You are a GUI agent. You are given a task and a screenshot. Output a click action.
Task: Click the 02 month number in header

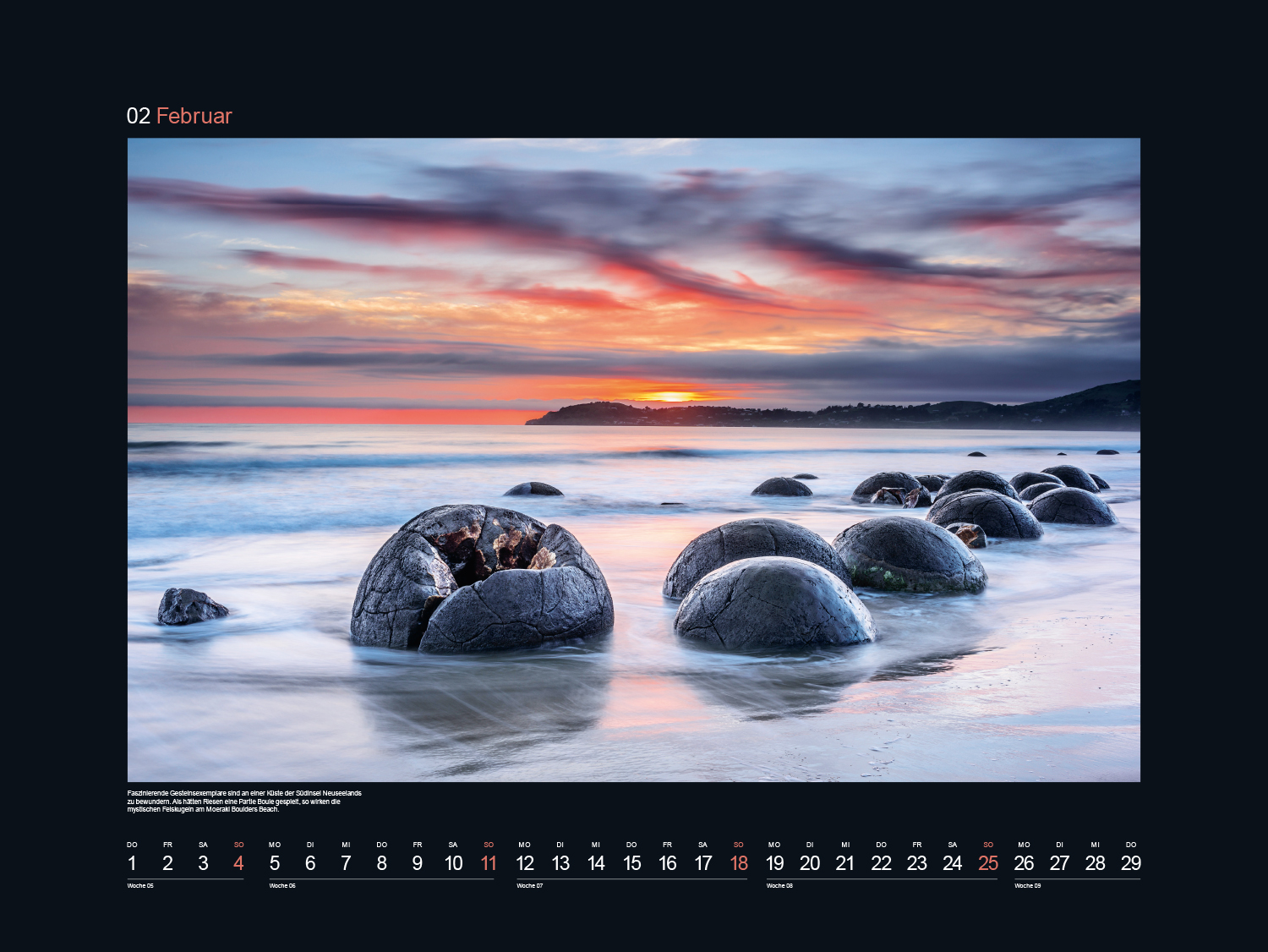(x=138, y=116)
